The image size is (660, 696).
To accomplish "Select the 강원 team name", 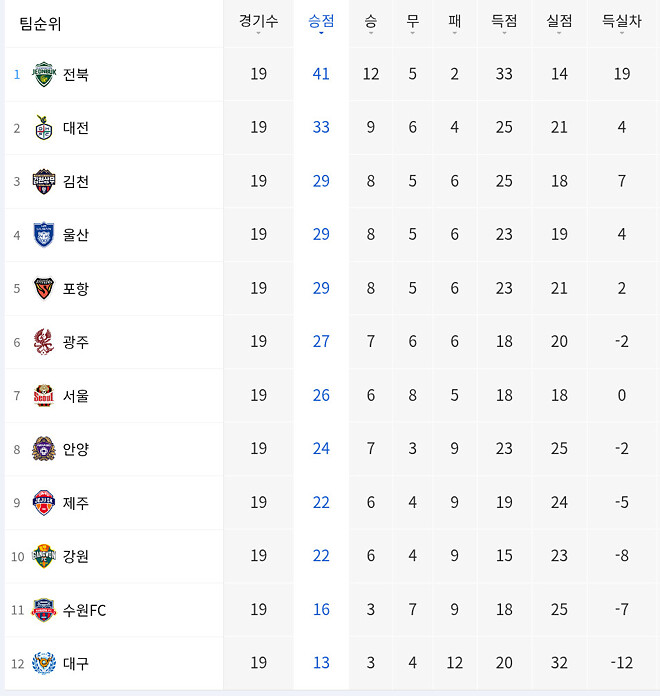I will (76, 556).
